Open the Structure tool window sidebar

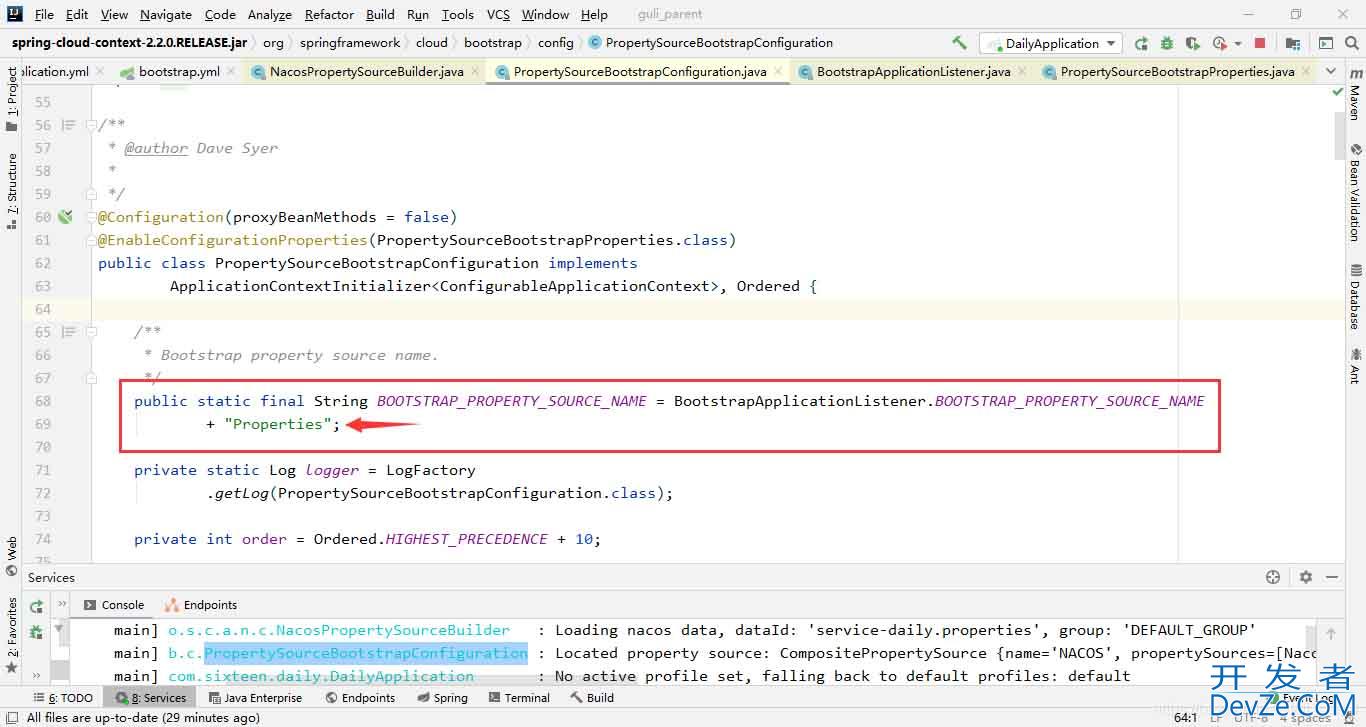11,192
